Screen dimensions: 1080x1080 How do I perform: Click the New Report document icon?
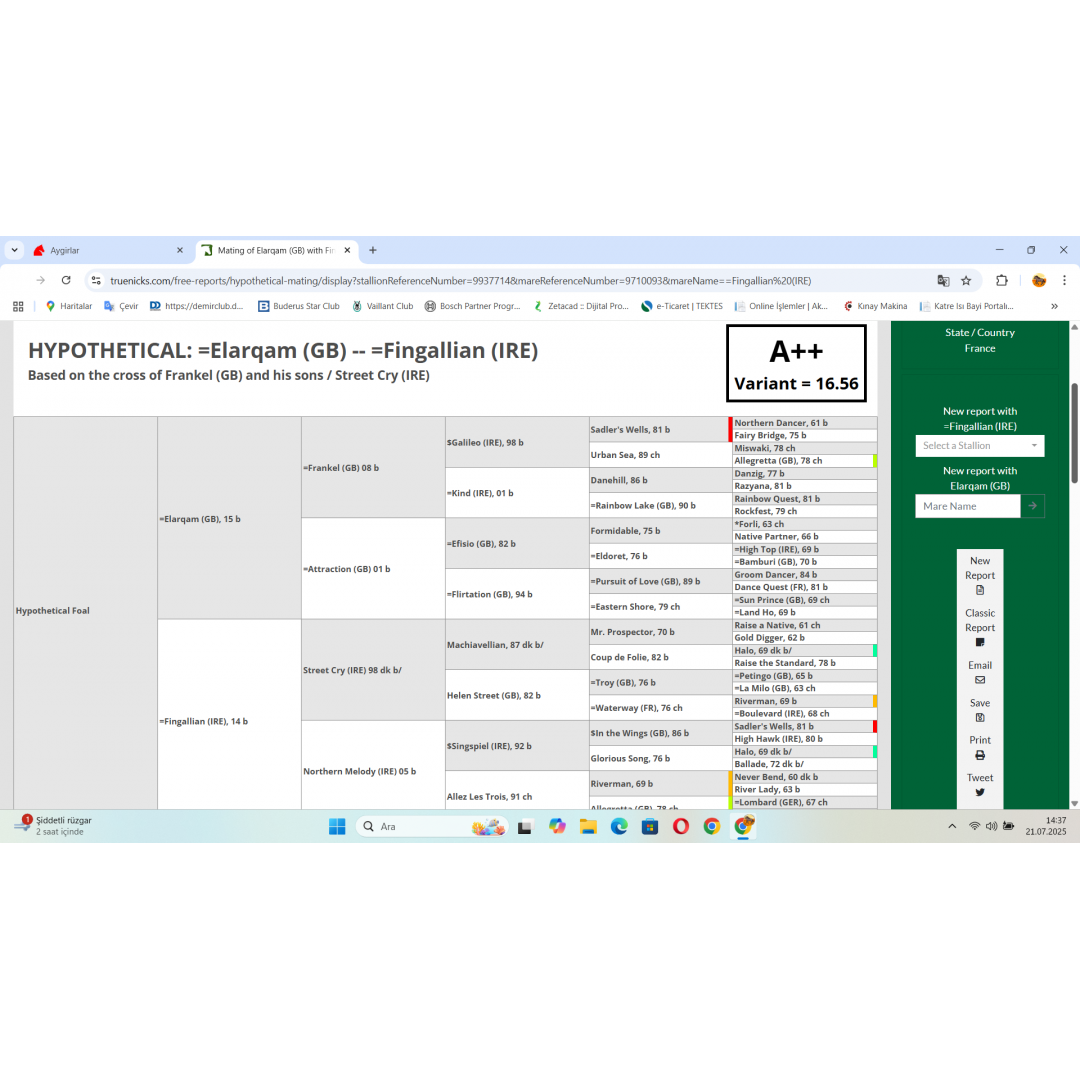980,590
